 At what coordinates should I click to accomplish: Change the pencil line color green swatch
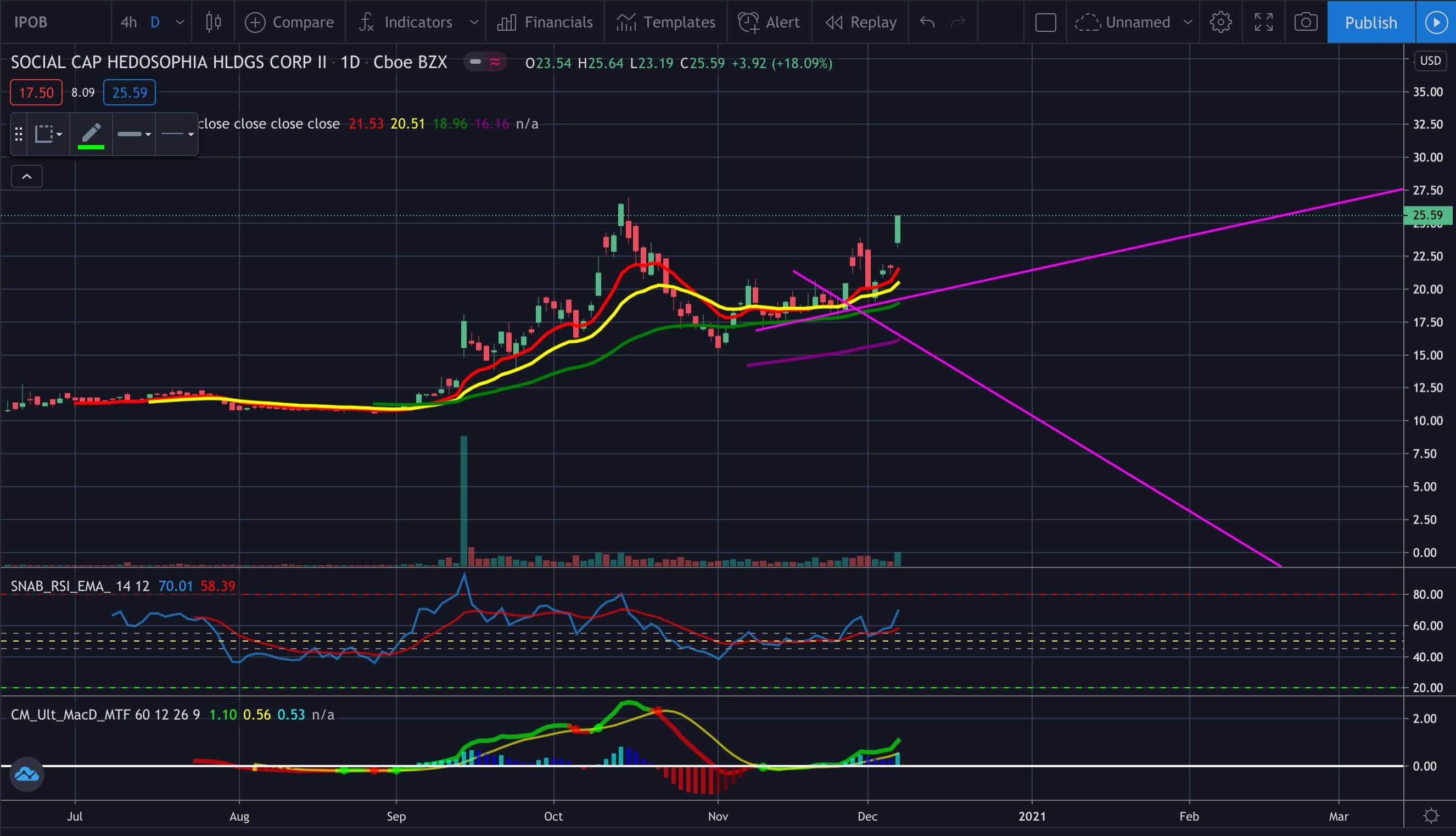click(x=91, y=147)
